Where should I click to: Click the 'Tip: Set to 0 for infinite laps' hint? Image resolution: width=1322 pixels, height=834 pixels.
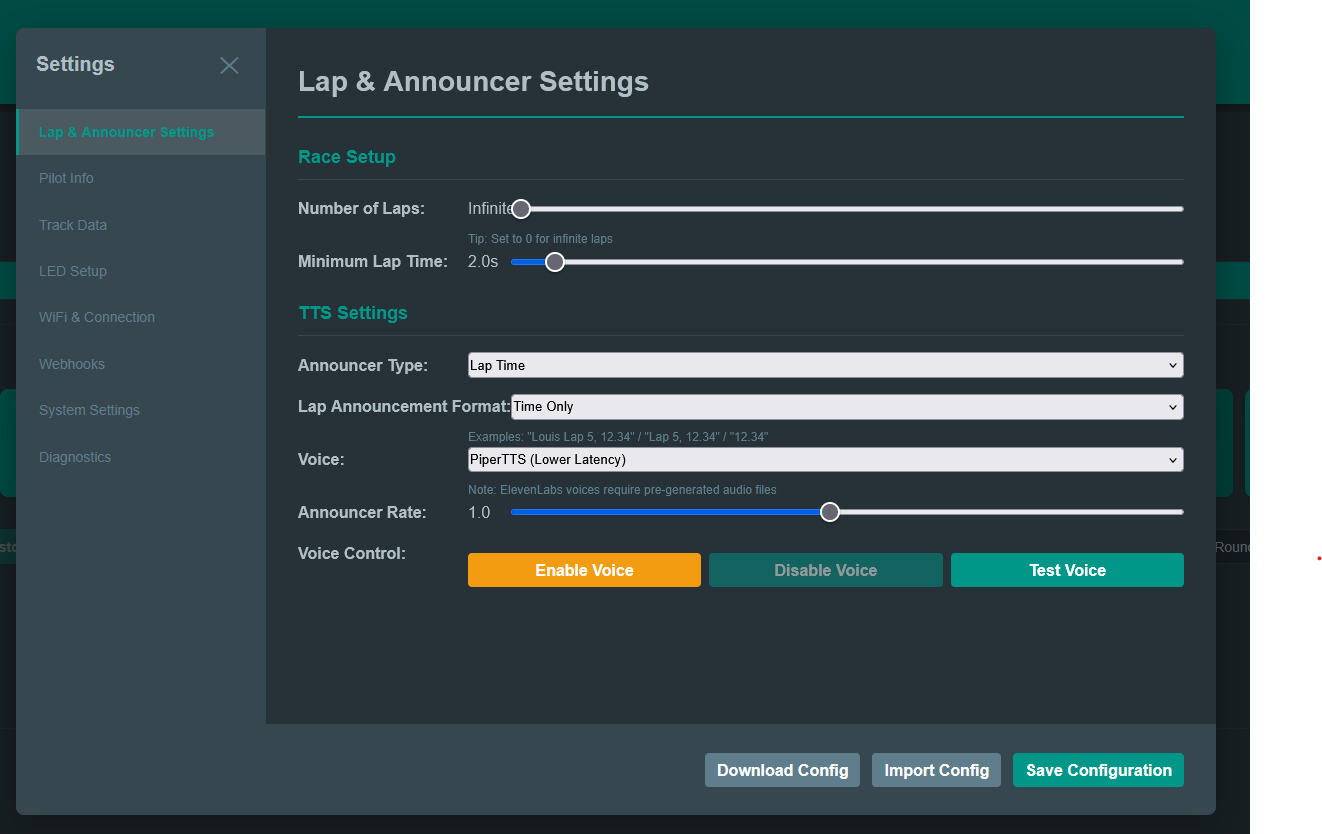tap(540, 239)
